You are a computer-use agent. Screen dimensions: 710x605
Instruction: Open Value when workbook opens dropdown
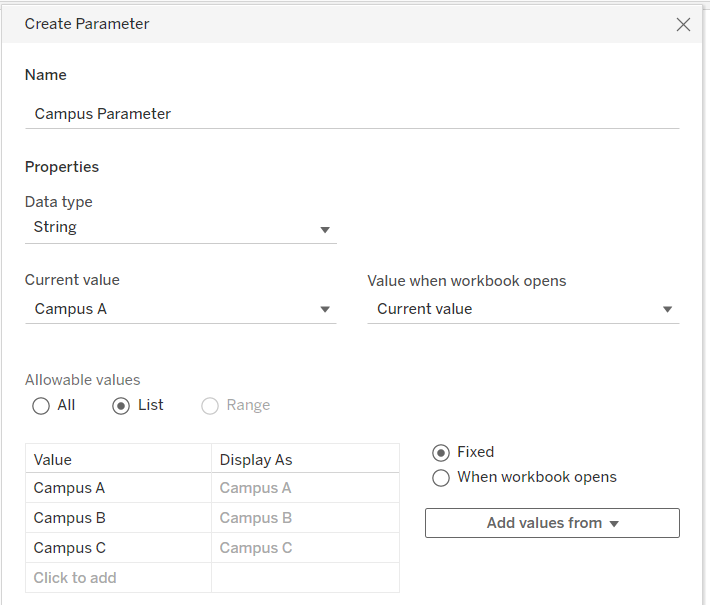point(523,309)
